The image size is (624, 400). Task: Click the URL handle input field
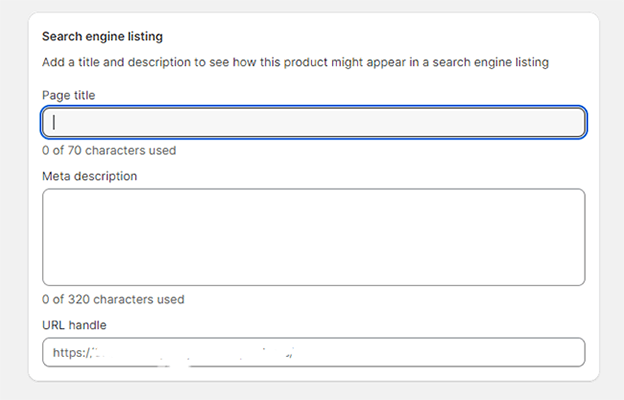click(x=313, y=352)
